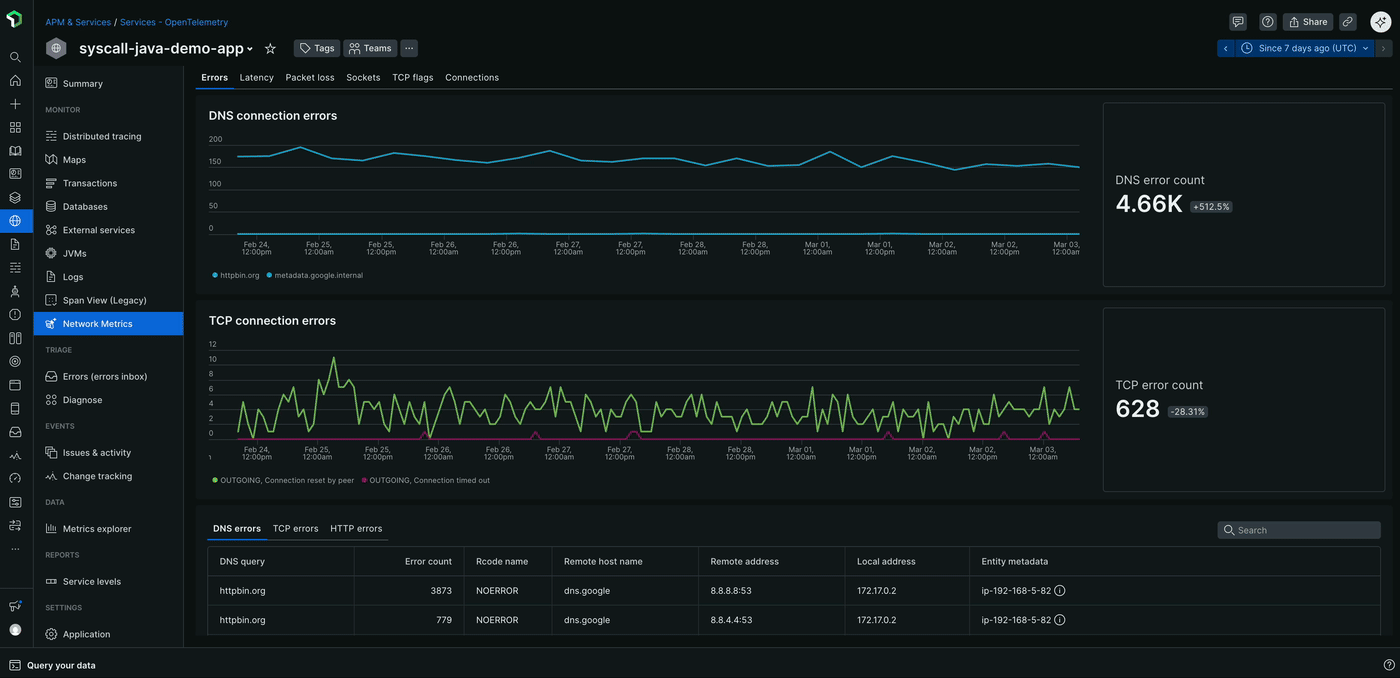Open search in the left navigation rail

(x=14, y=56)
